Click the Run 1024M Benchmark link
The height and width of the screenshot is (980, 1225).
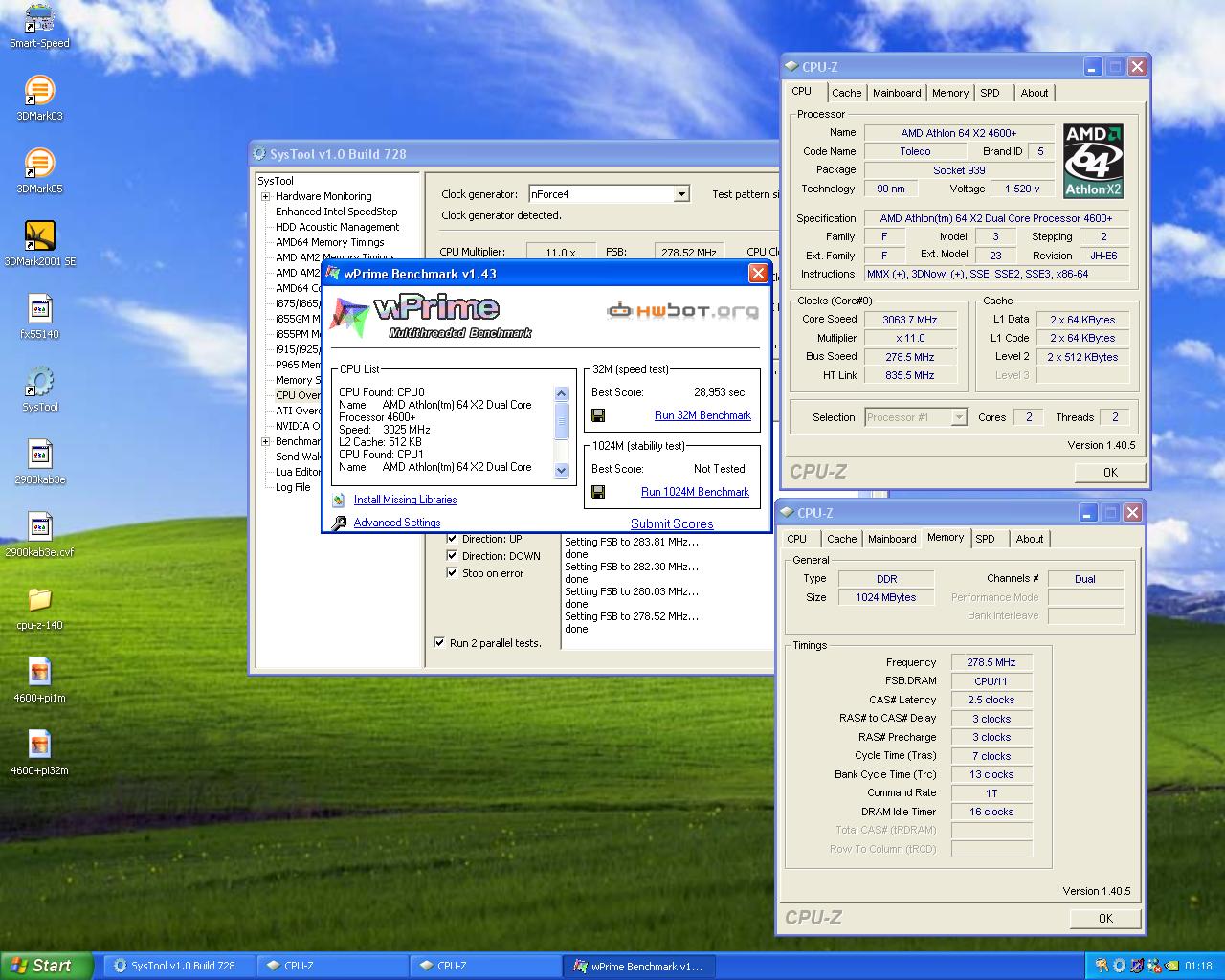click(695, 492)
